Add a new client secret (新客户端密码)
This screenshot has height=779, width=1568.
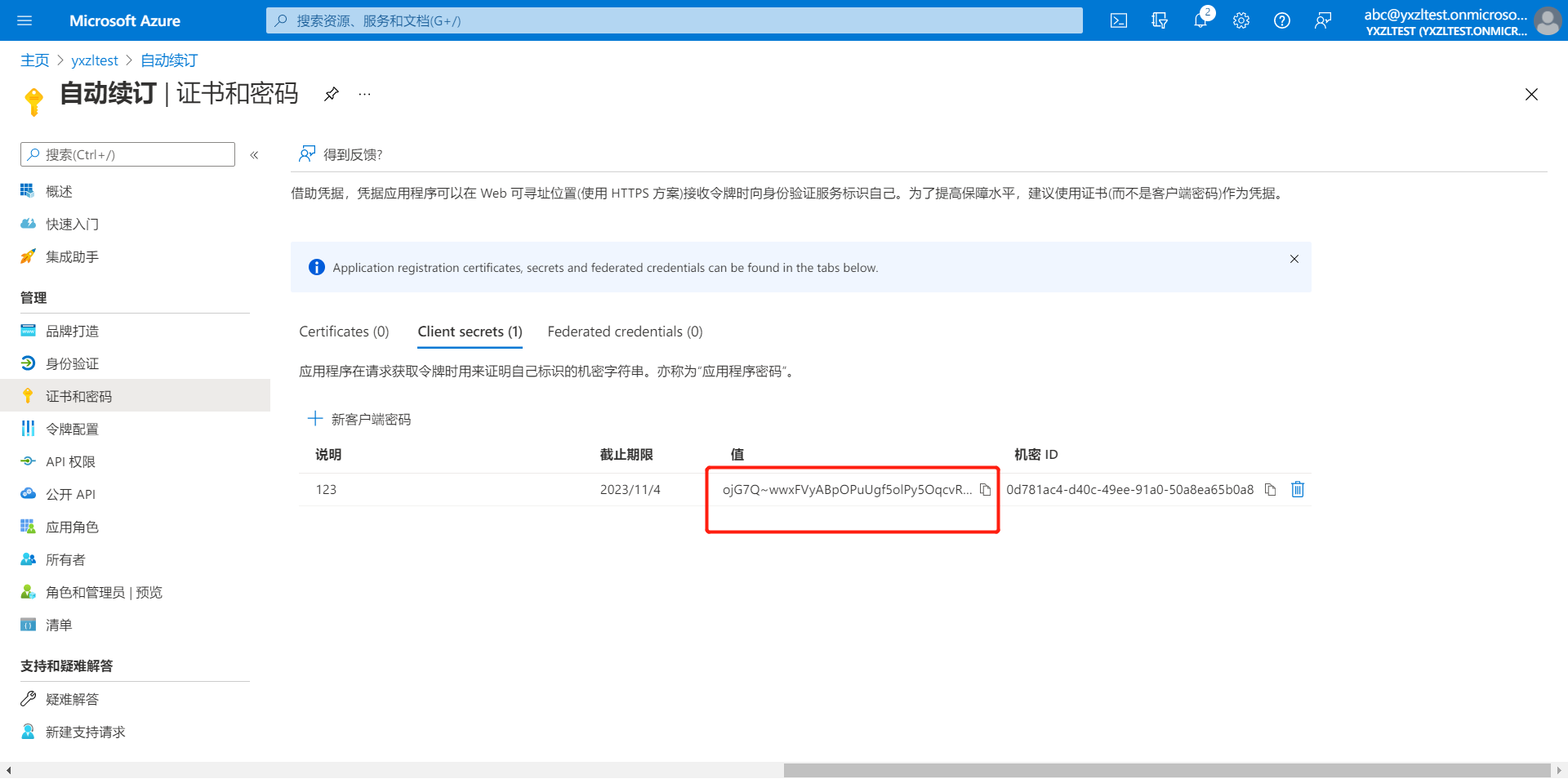(359, 419)
